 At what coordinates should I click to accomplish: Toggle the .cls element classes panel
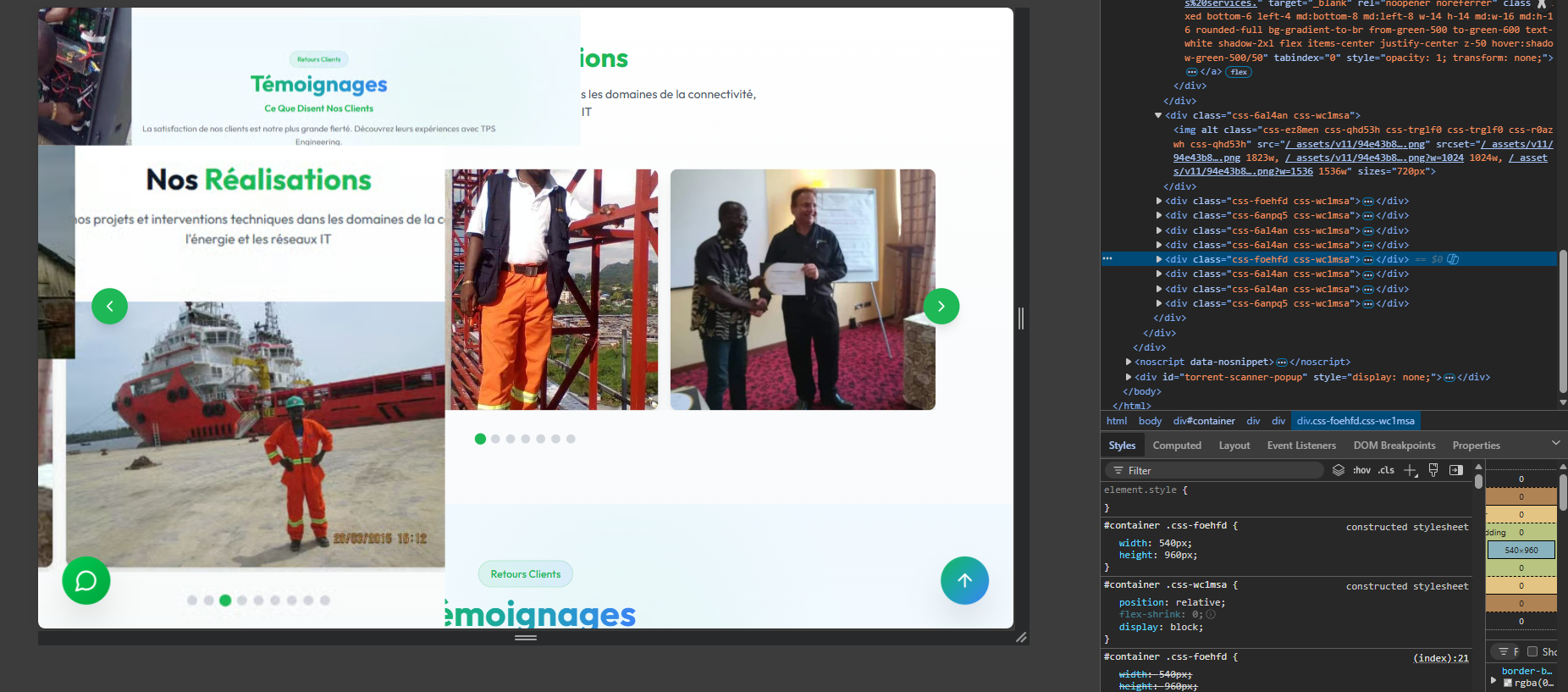pyautogui.click(x=1386, y=470)
